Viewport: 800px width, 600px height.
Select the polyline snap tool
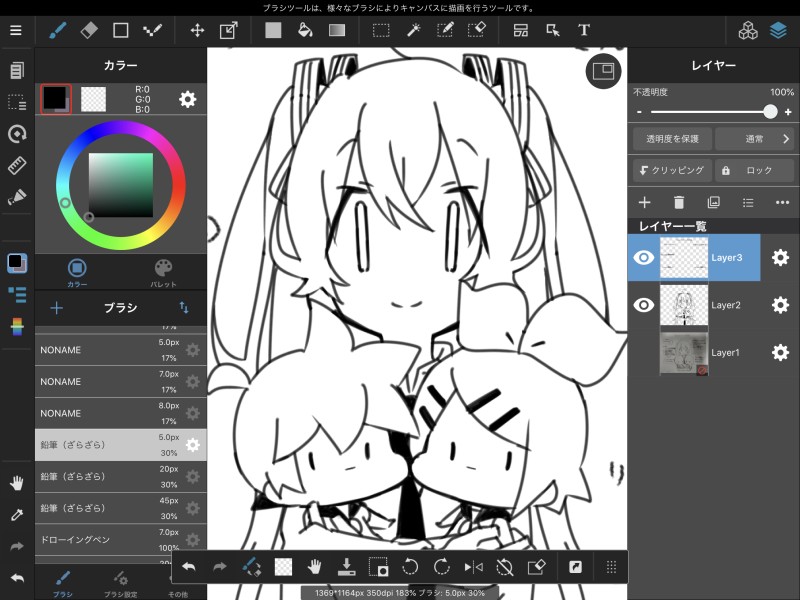(153, 31)
